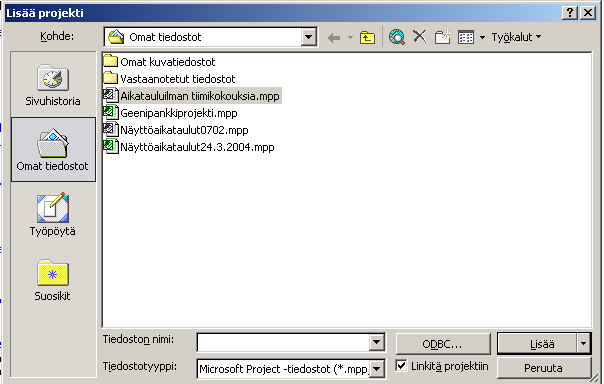Viewport: 604px width, 384px height.
Task: Click into the Tiedoston nimi field
Action: coord(283,342)
